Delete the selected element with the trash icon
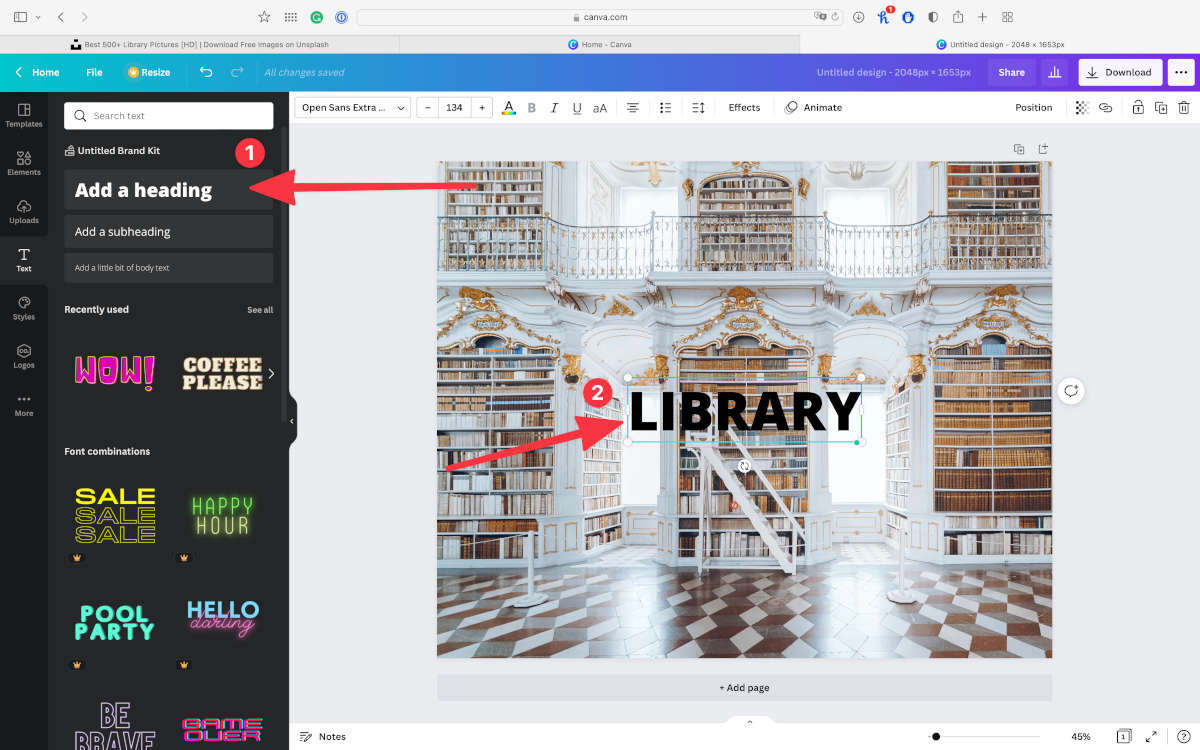Viewport: 1200px width, 750px height. coord(1184,107)
